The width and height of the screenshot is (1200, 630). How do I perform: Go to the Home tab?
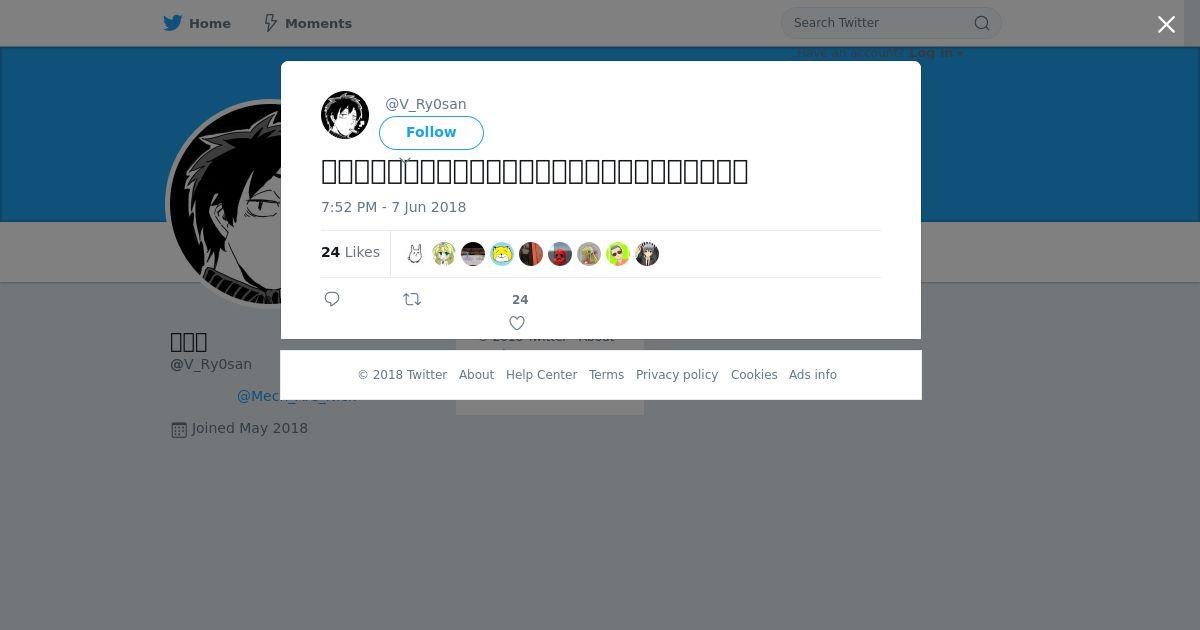(x=197, y=23)
